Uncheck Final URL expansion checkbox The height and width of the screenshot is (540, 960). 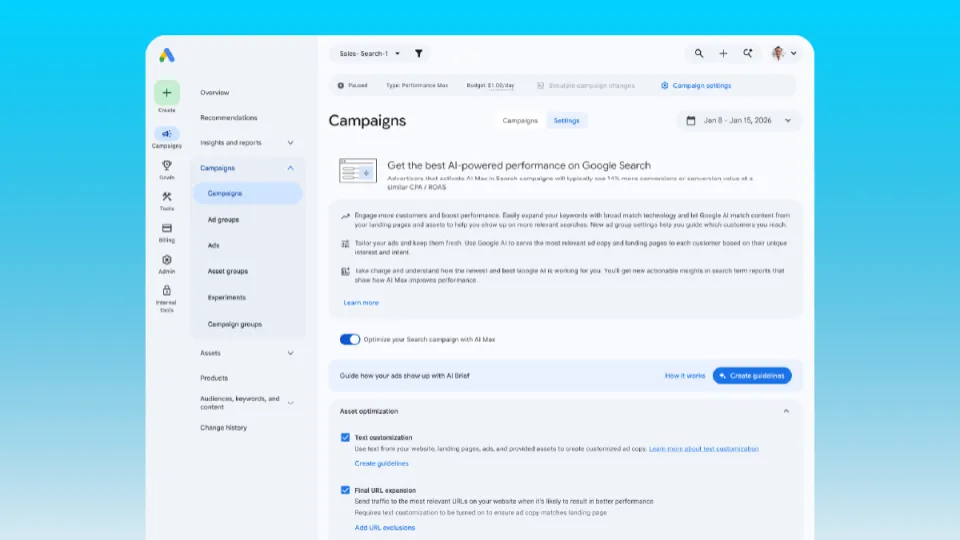[x=345, y=490]
